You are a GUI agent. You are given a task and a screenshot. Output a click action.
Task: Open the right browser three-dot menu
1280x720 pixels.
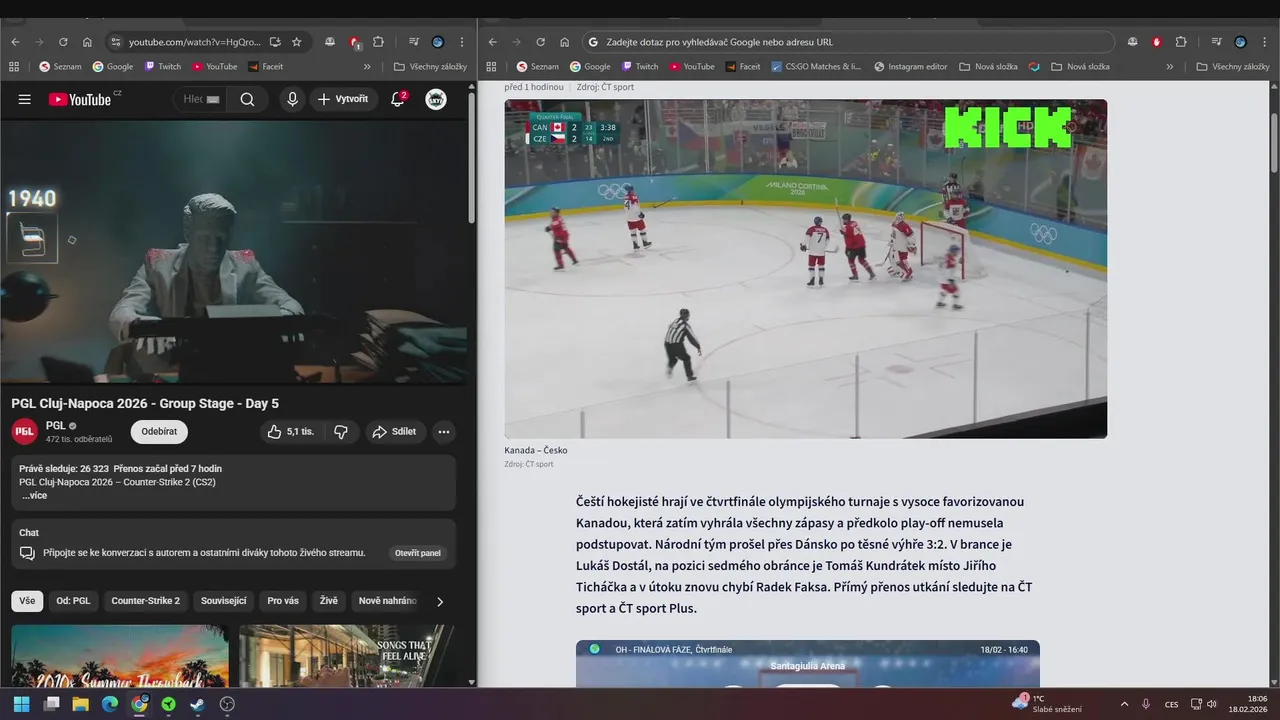pyautogui.click(x=1265, y=42)
